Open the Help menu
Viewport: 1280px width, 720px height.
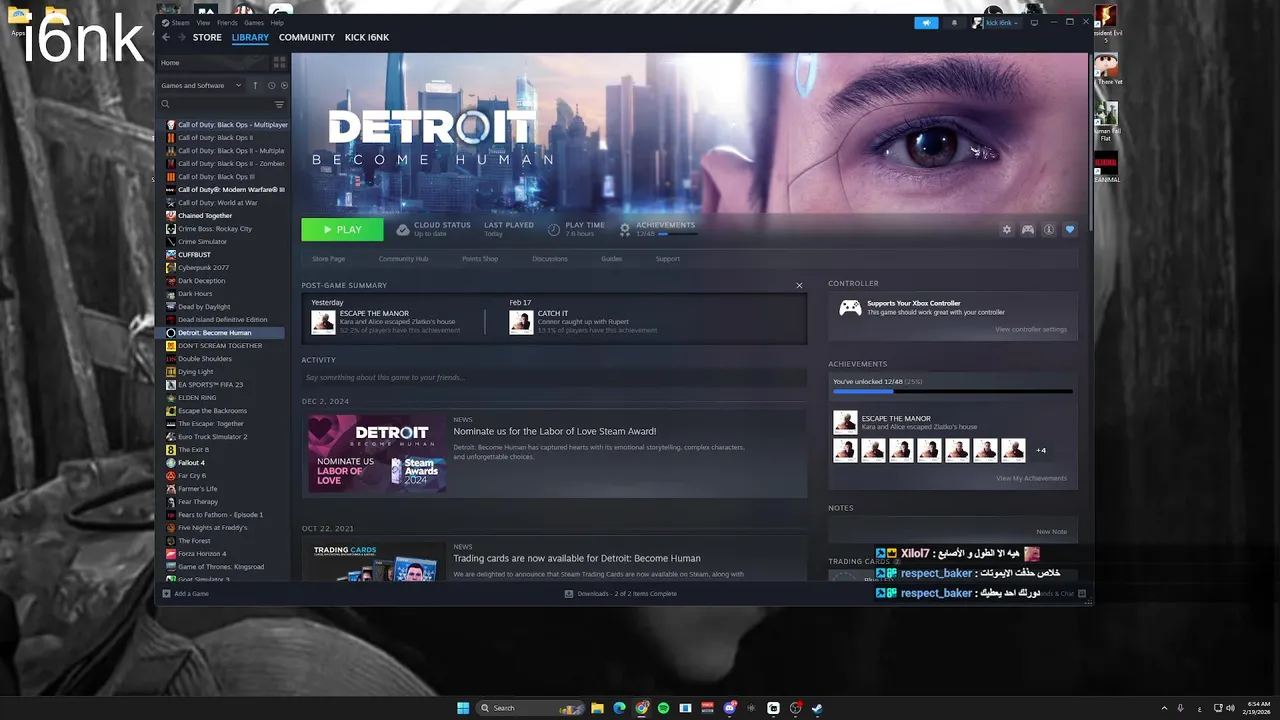click(x=277, y=22)
